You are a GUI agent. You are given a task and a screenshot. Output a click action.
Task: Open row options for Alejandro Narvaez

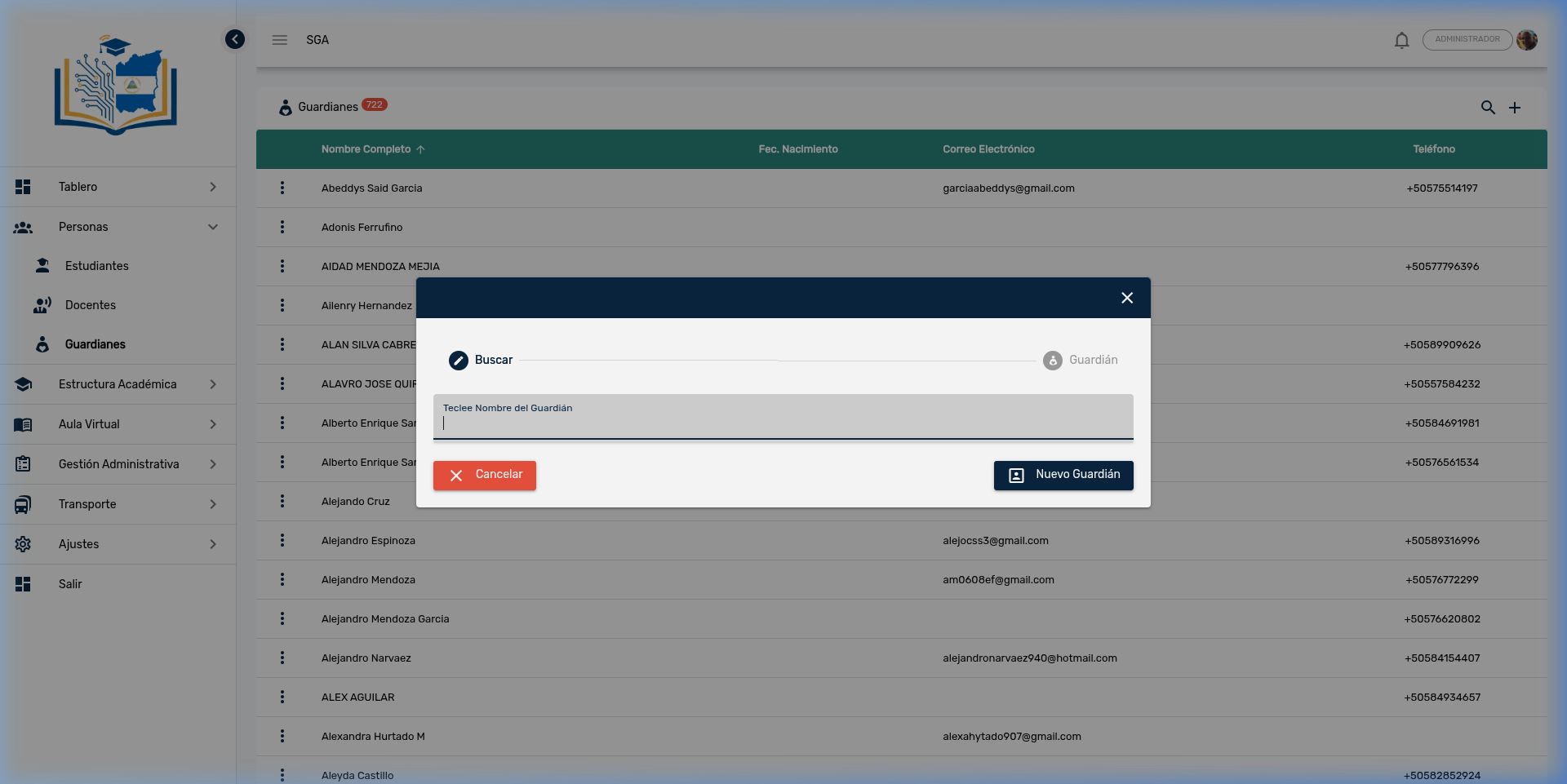[x=282, y=658]
